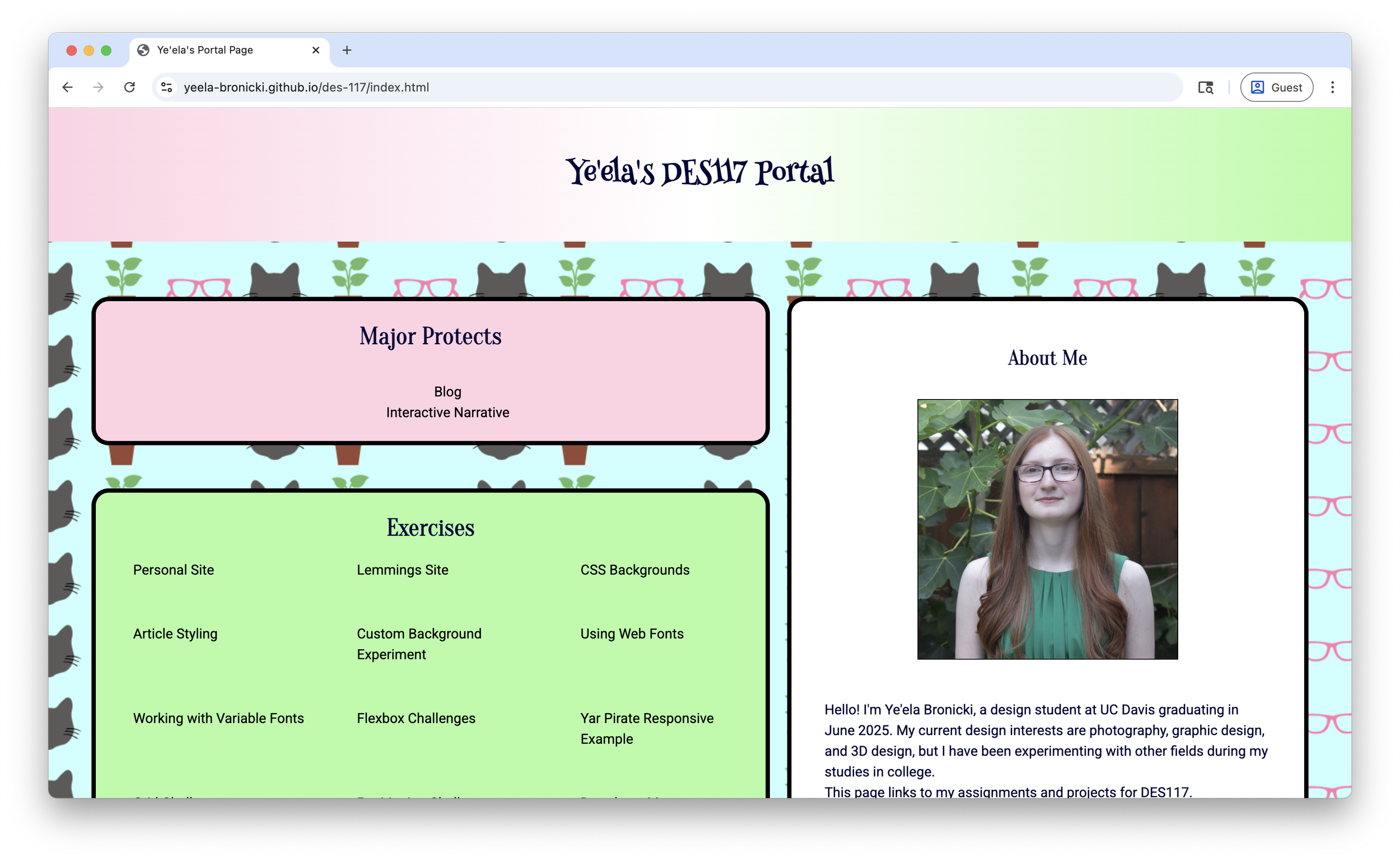The height and width of the screenshot is (862, 1400).
Task: Click the Google Lens search icon
Action: point(1205,87)
